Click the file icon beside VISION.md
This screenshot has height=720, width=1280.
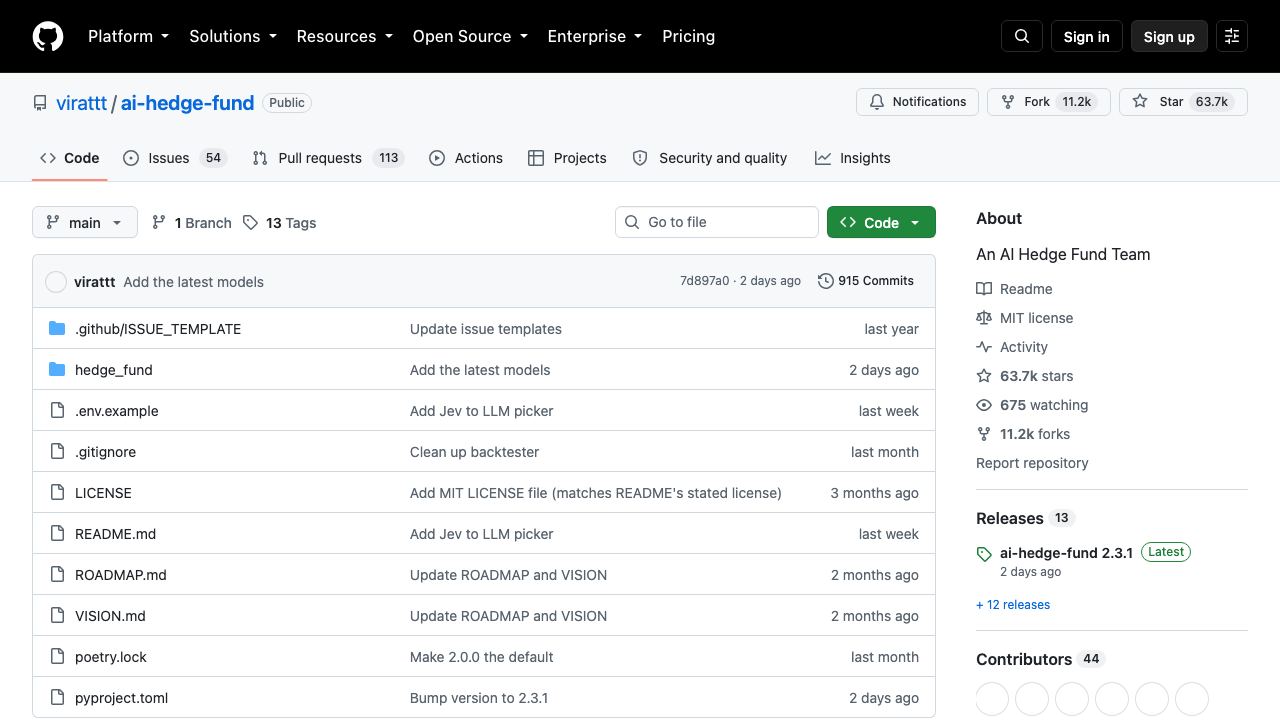[57, 616]
